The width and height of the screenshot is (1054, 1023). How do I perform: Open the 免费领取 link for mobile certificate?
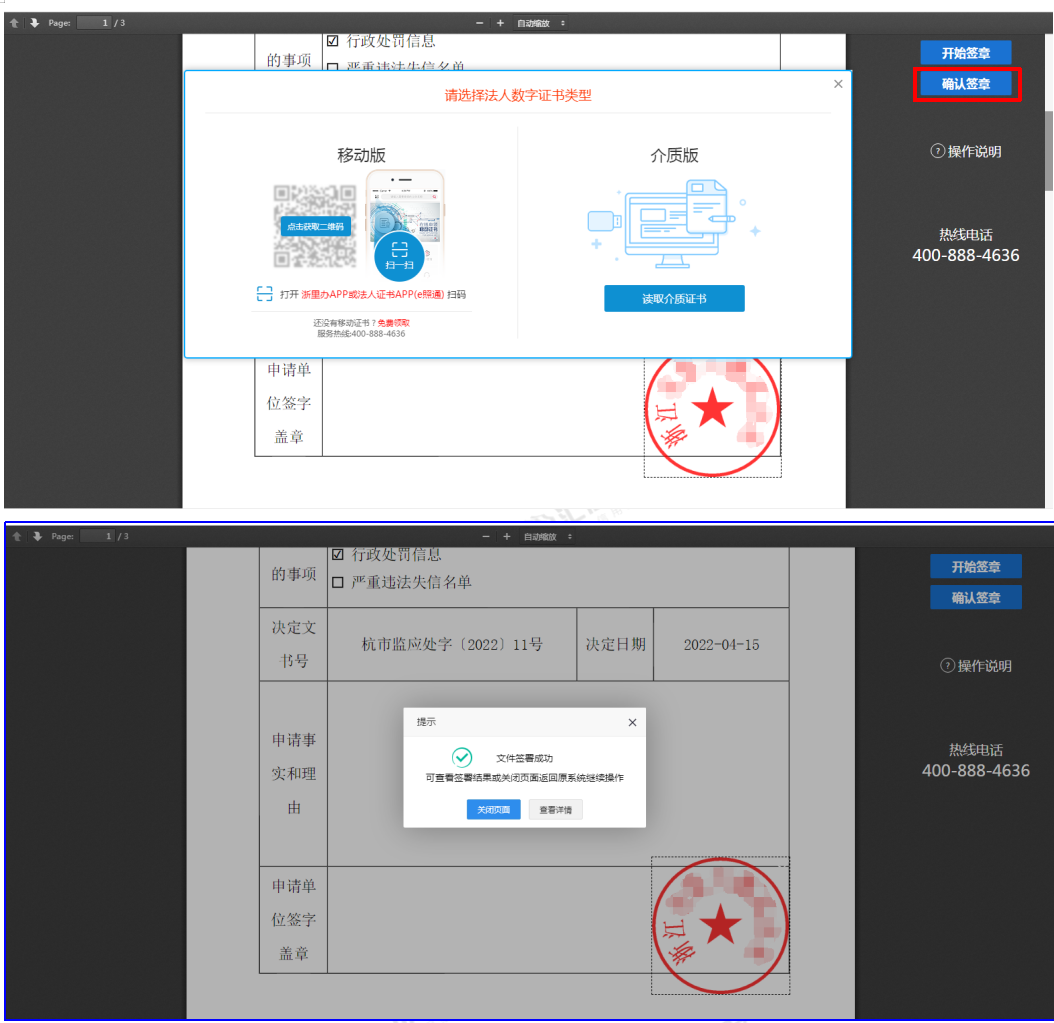pos(393,323)
